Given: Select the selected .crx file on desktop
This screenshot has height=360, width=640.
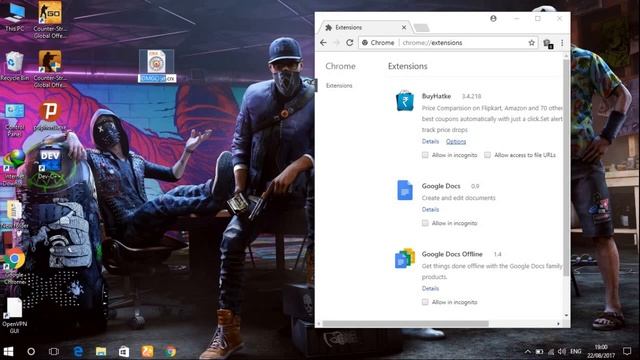Looking at the screenshot, I should [157, 65].
